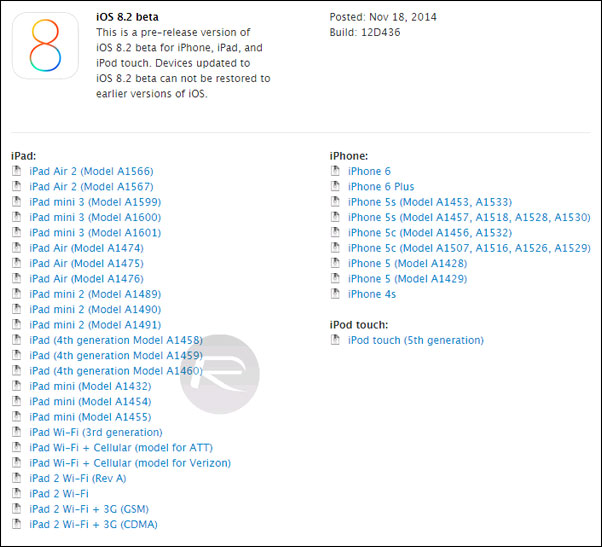The width and height of the screenshot is (602, 547).
Task: Open iPad (4th generation Model A1460) link
Action: click(116, 371)
